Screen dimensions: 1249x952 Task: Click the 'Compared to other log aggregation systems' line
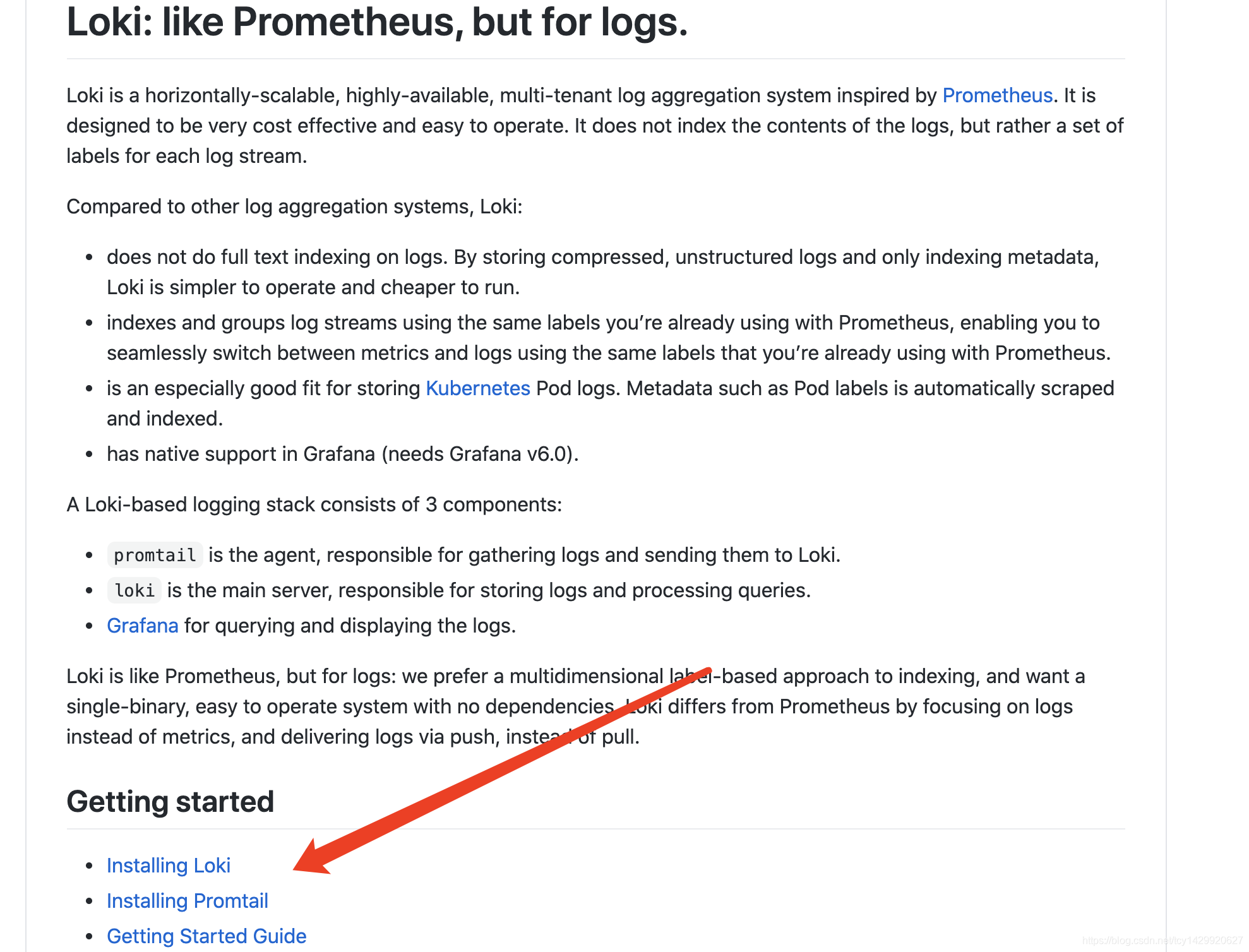pos(294,207)
